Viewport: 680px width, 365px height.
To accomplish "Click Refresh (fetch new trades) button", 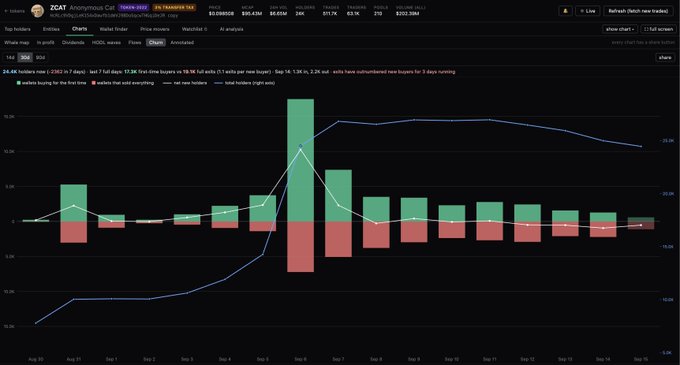I will 638,11.
